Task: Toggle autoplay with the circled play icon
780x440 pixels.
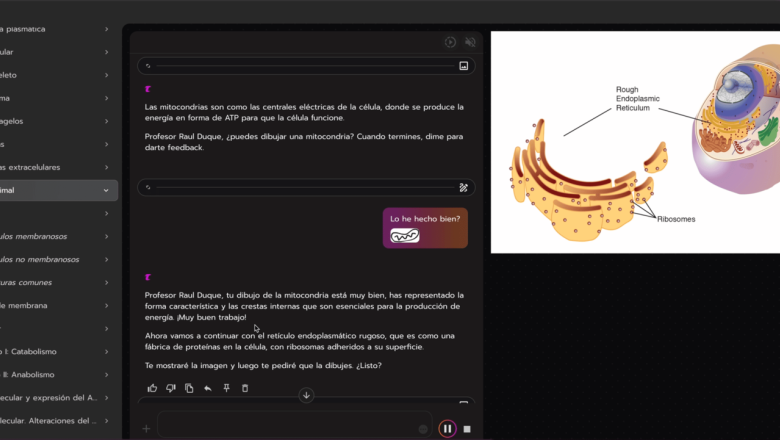Action: coord(450,42)
